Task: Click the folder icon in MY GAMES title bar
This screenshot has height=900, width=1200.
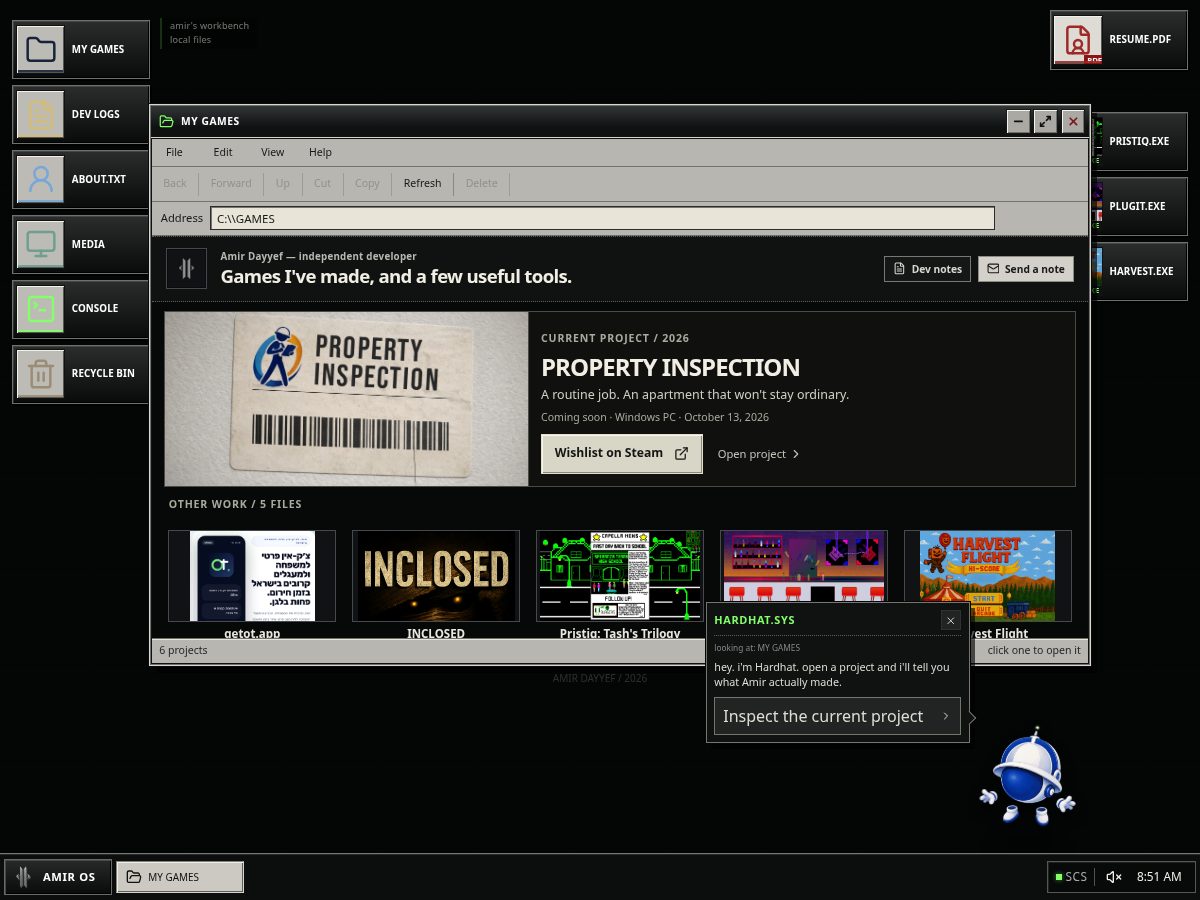Action: pyautogui.click(x=166, y=121)
